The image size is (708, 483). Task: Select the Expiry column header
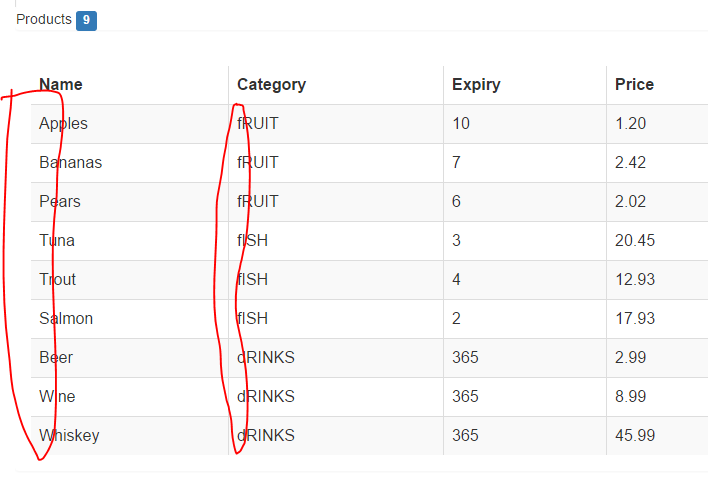pyautogui.click(x=476, y=85)
